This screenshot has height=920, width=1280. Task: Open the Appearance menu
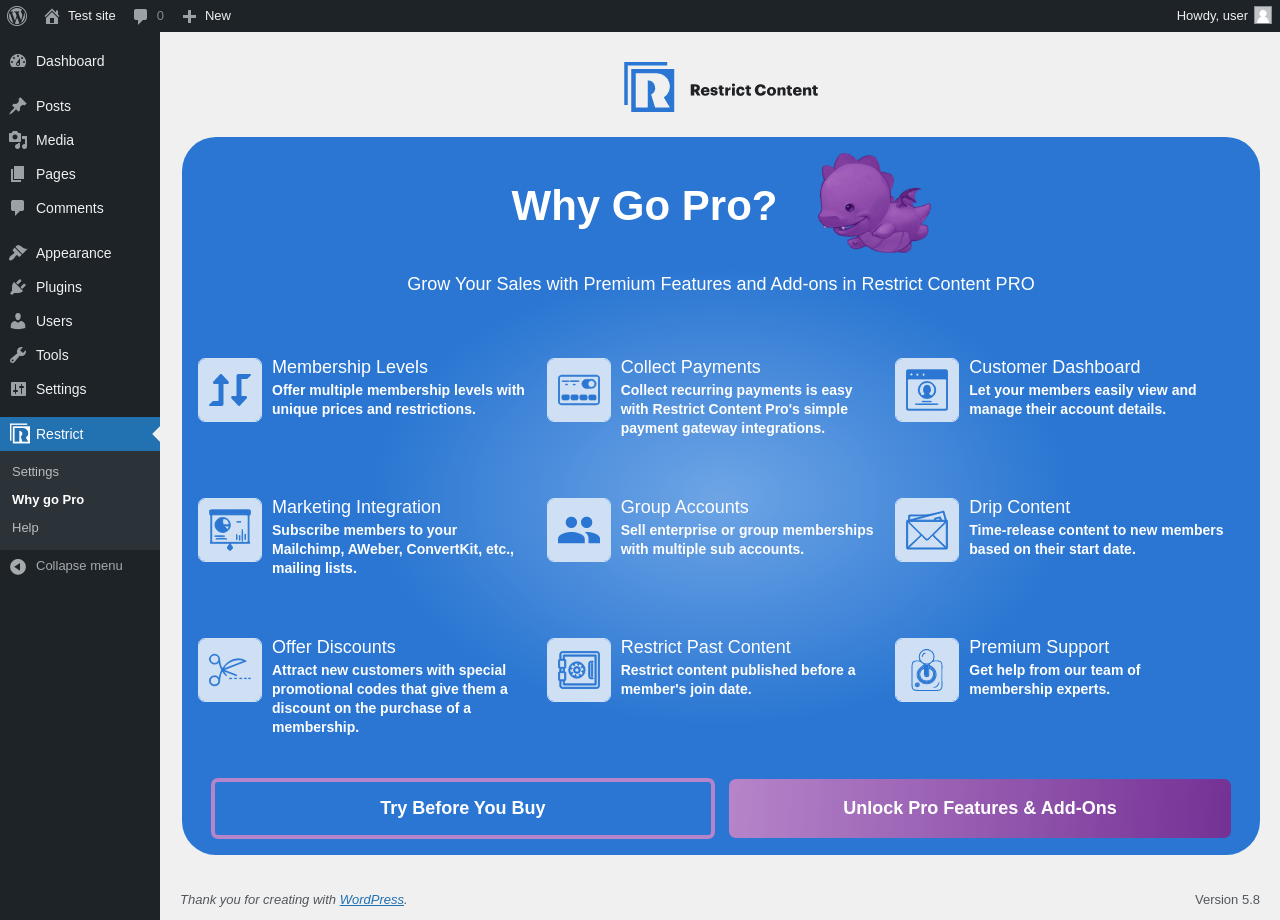click(80, 253)
